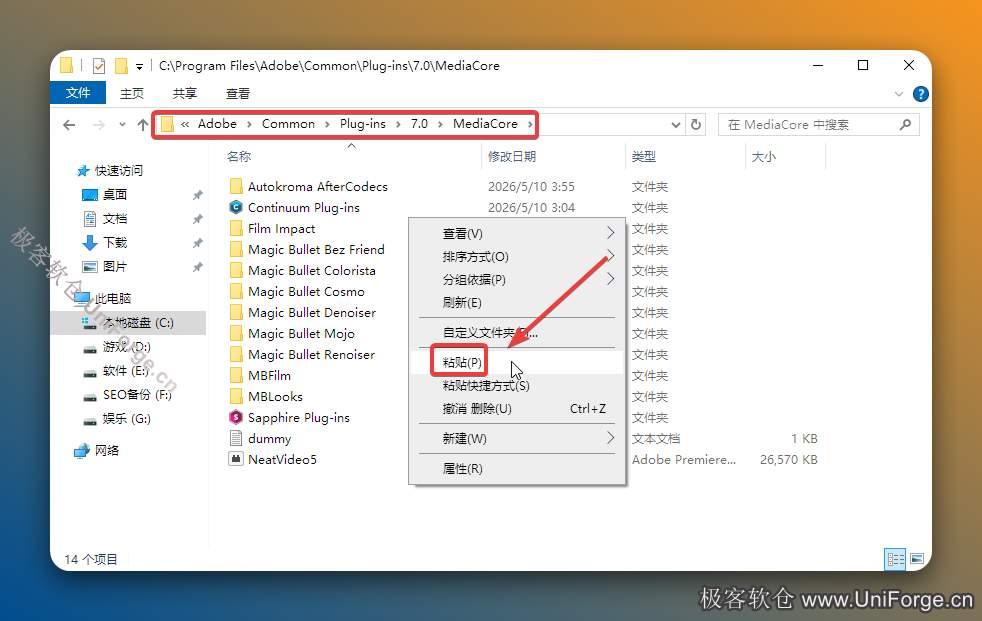
Task: Choose 粘贴(P) from the context menu
Action: [517, 362]
